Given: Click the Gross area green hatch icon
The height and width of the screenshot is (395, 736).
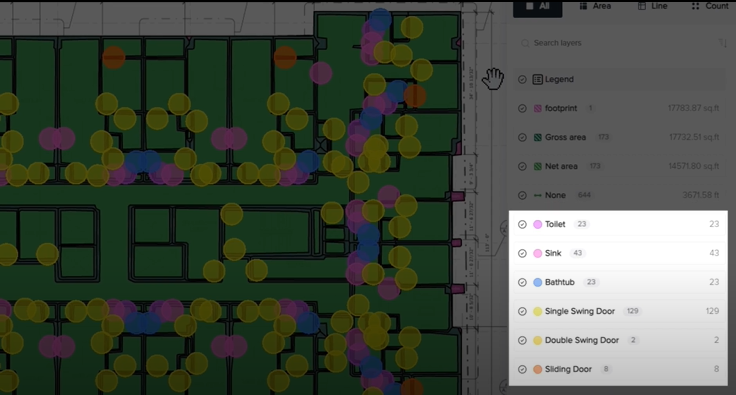Looking at the screenshot, I should tap(537, 137).
